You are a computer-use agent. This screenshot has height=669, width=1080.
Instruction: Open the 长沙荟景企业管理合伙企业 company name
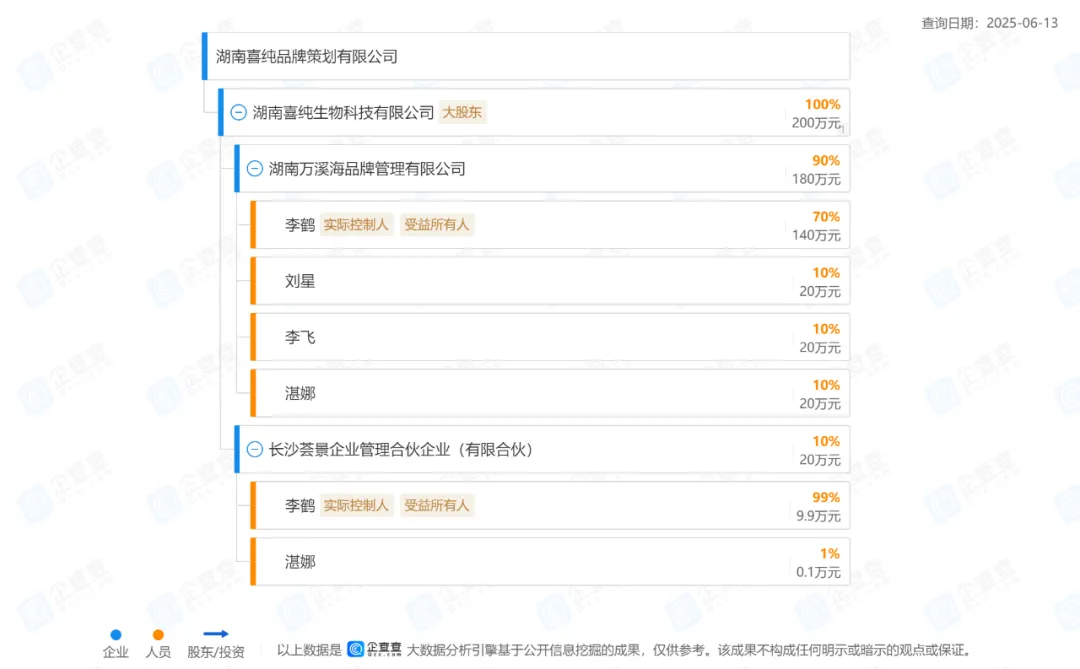401,450
